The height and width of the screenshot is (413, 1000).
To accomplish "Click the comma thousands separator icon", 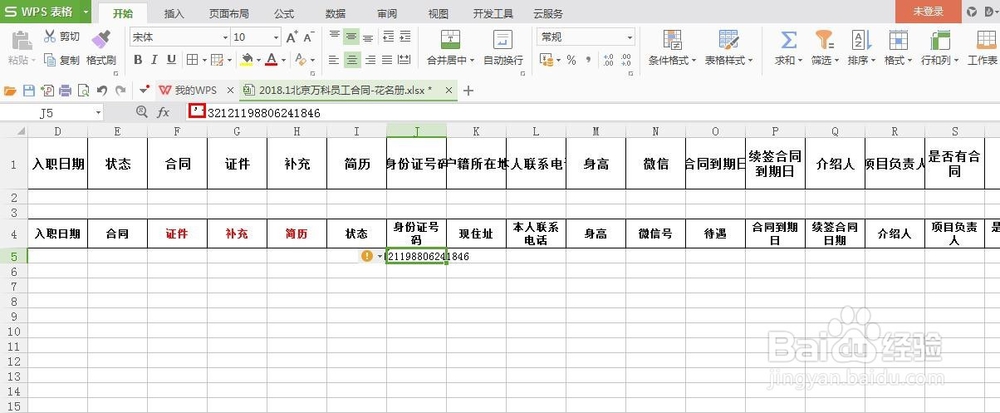I will coord(589,60).
